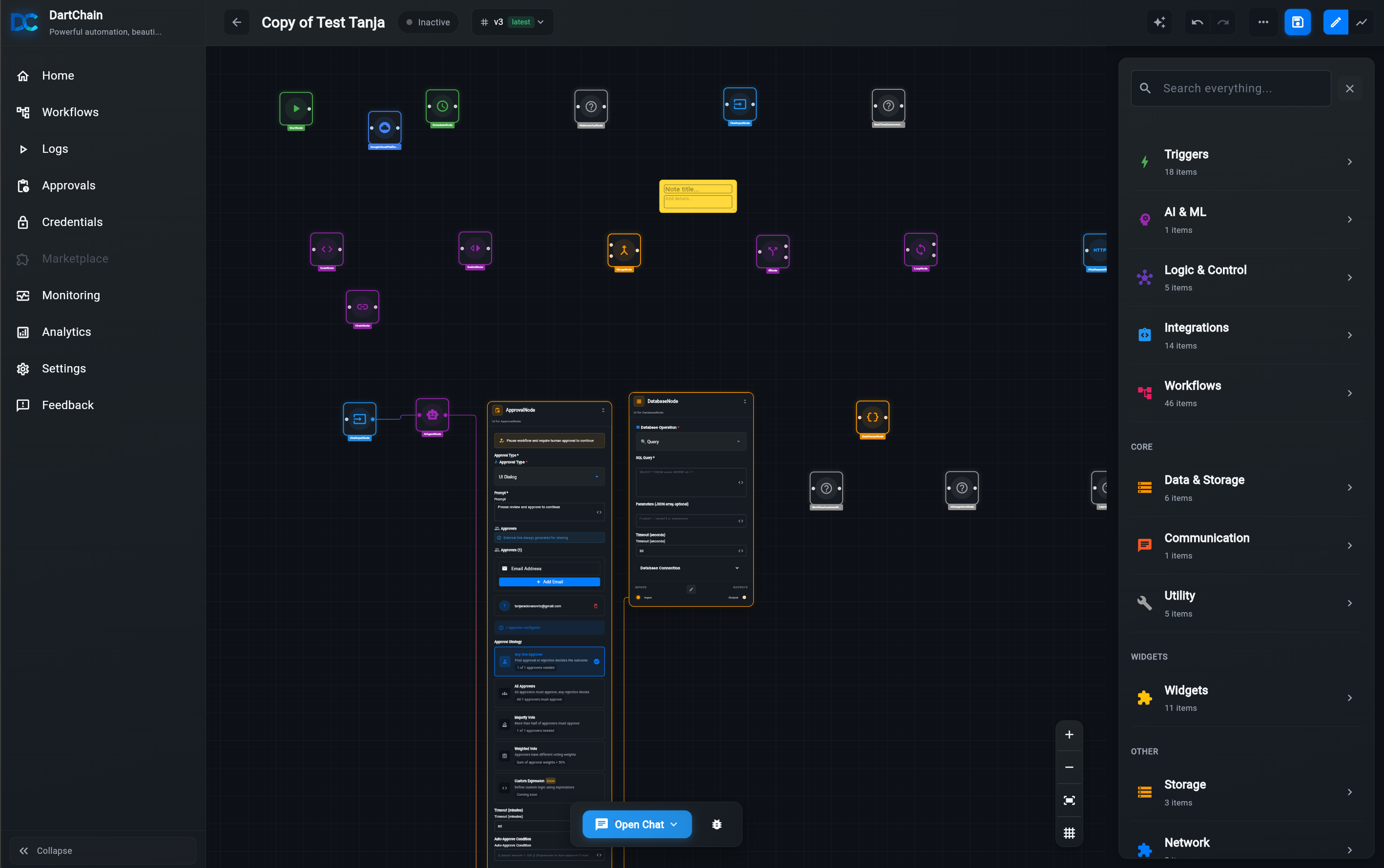
Task: Toggle the canvas grid icon
Action: click(1069, 833)
